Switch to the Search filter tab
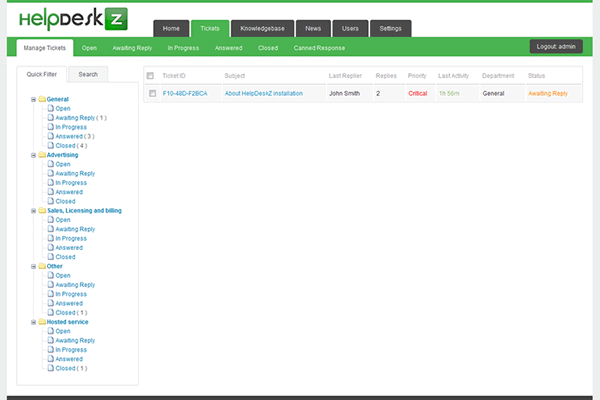This screenshot has width=600, height=400. 88,74
